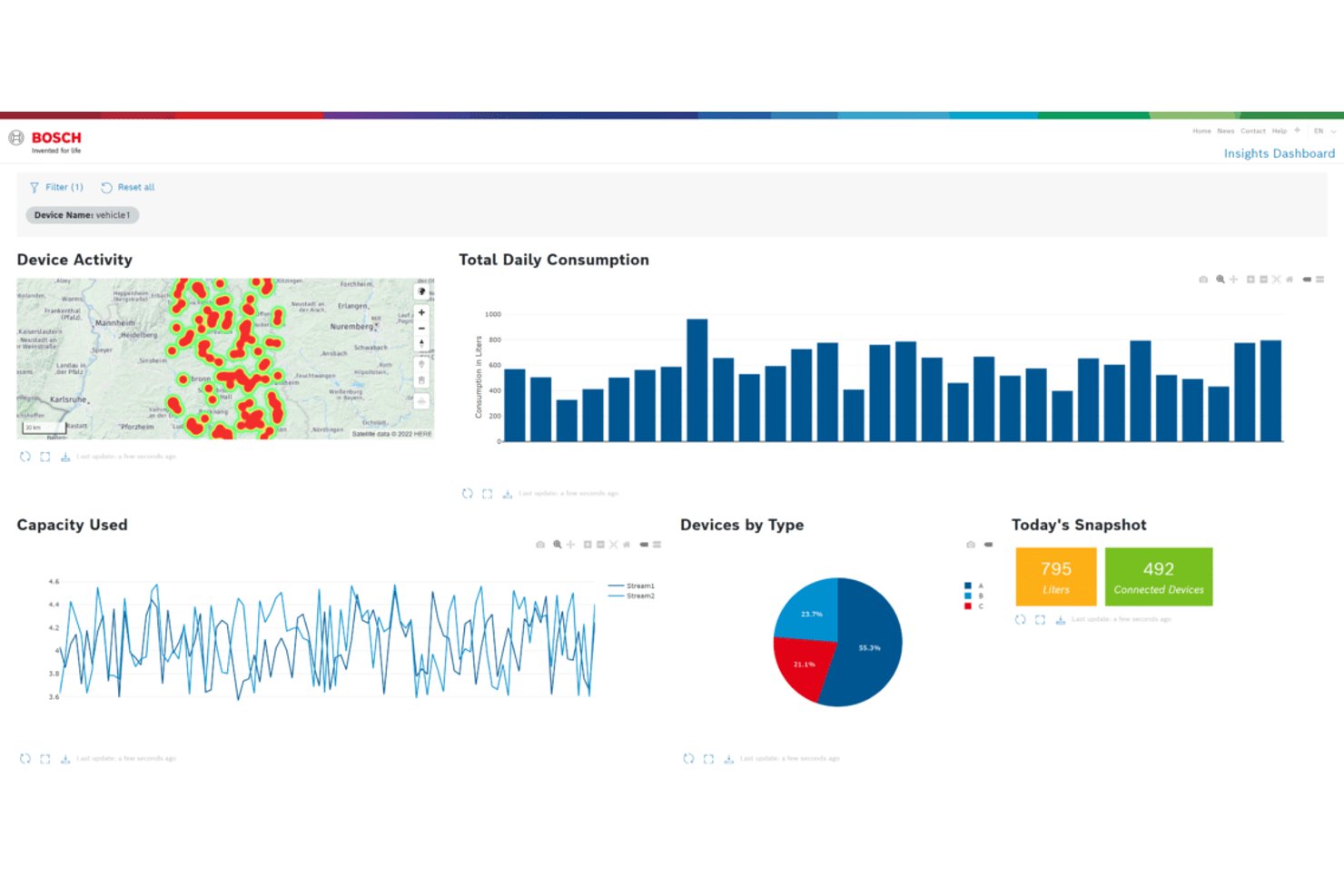Screen dimensions: 1344x896
Task: Toggle type A in Devices by Type legend
Action: (x=973, y=586)
